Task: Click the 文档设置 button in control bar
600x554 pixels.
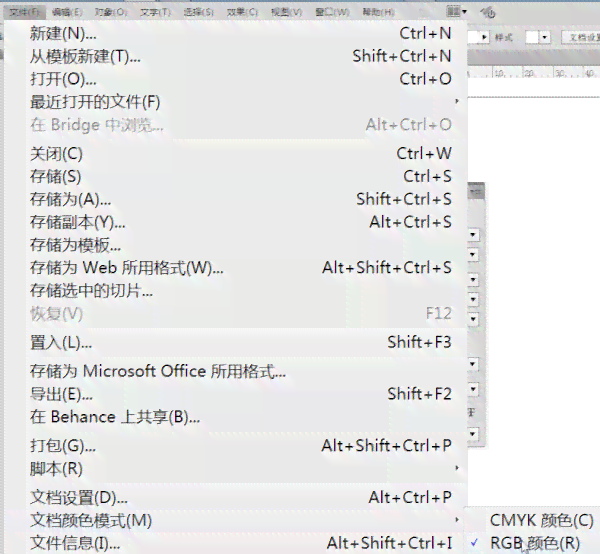Action: 581,37
